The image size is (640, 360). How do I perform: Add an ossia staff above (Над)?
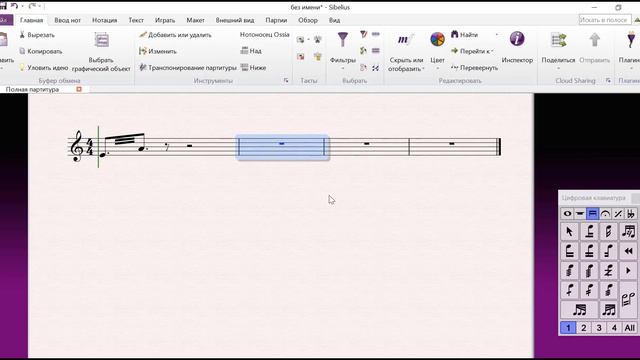(251, 51)
